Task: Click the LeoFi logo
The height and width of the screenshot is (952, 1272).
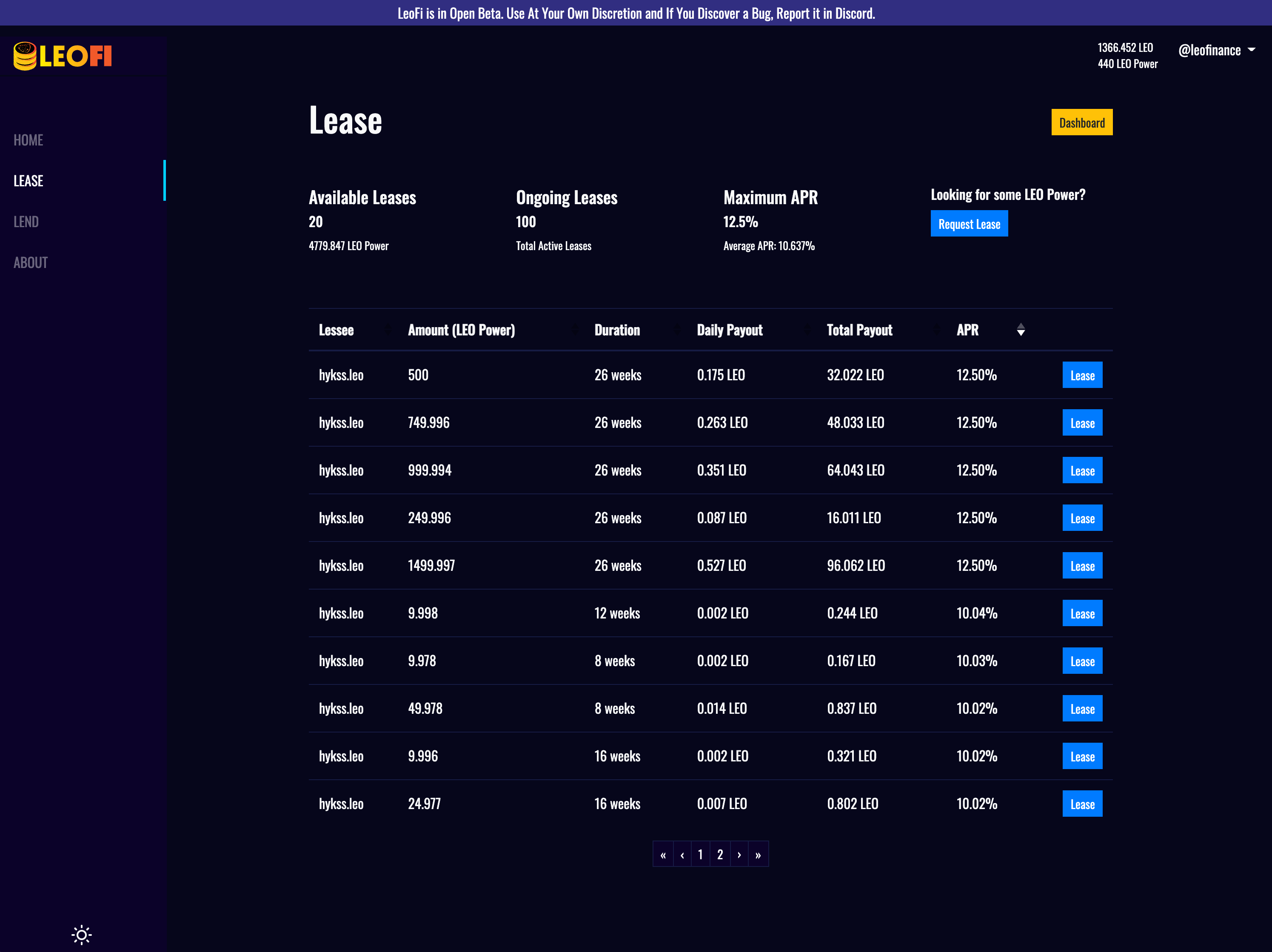Action: click(x=63, y=56)
